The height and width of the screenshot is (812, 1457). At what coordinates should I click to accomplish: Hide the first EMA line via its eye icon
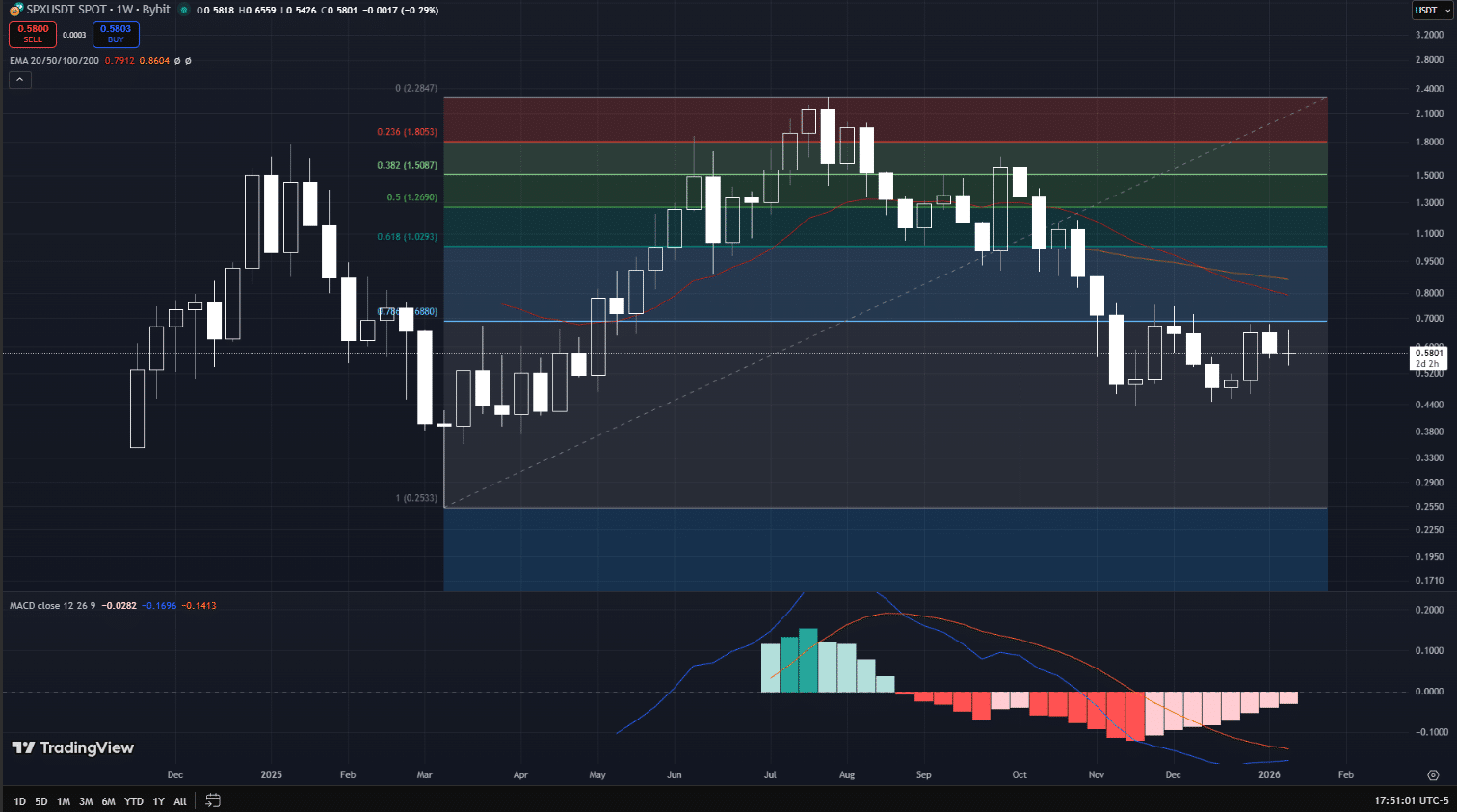tap(176, 60)
